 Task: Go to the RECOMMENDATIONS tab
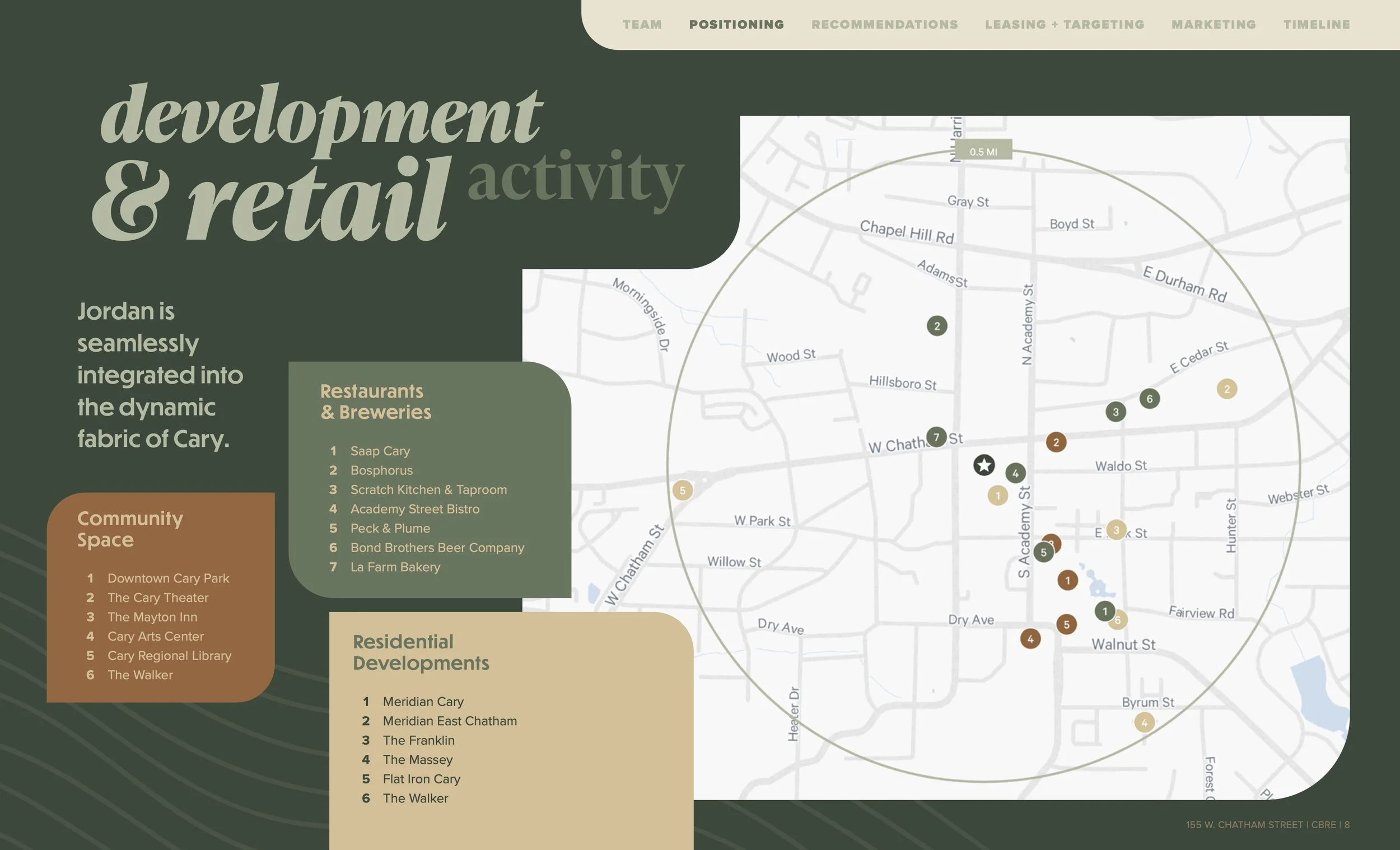point(885,25)
